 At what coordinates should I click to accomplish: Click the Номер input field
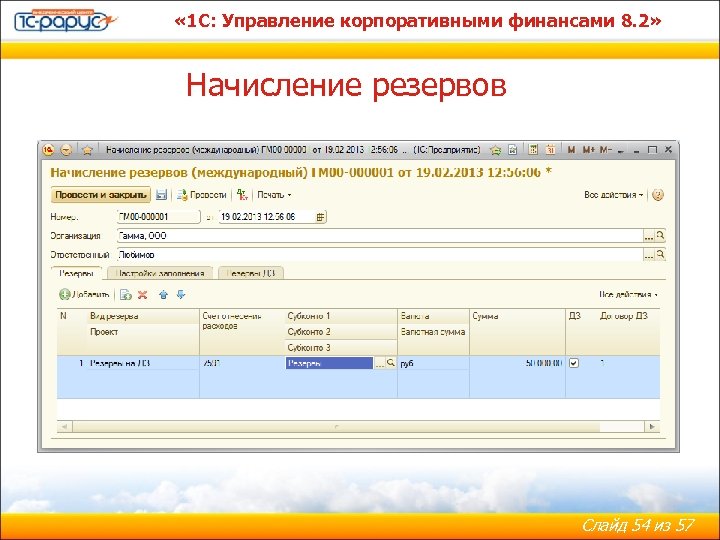158,217
